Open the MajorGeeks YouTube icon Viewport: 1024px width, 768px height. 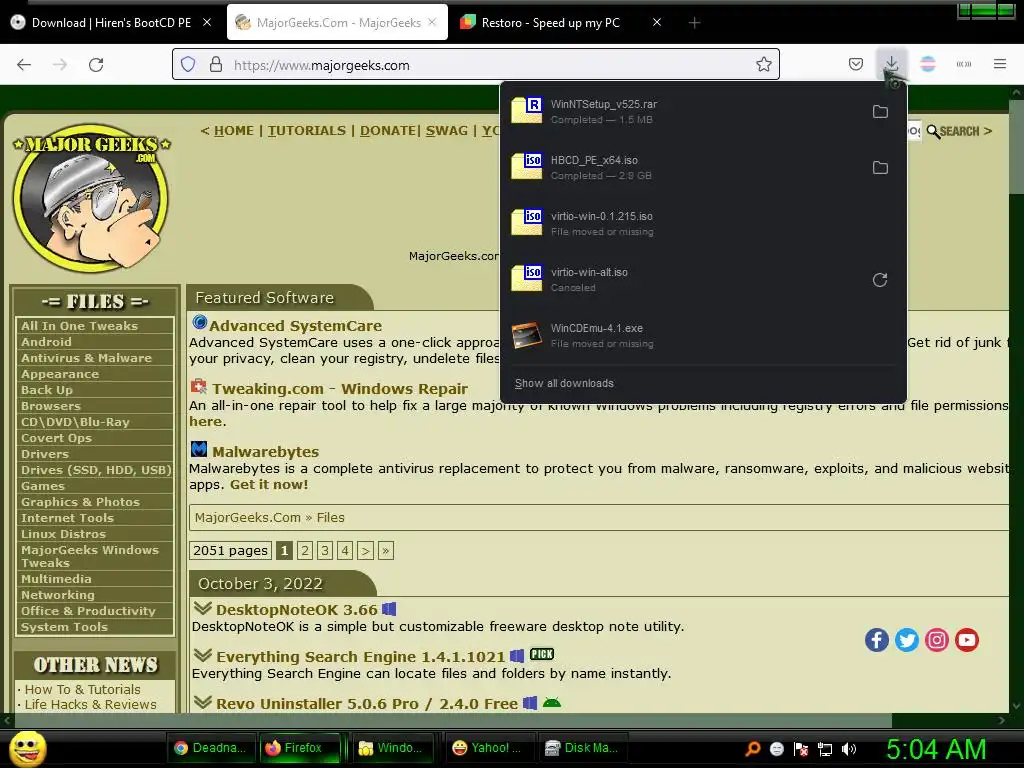[x=967, y=640]
